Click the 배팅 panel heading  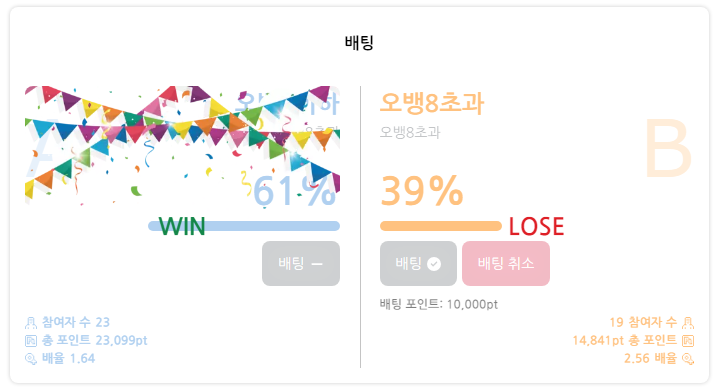pos(359,43)
